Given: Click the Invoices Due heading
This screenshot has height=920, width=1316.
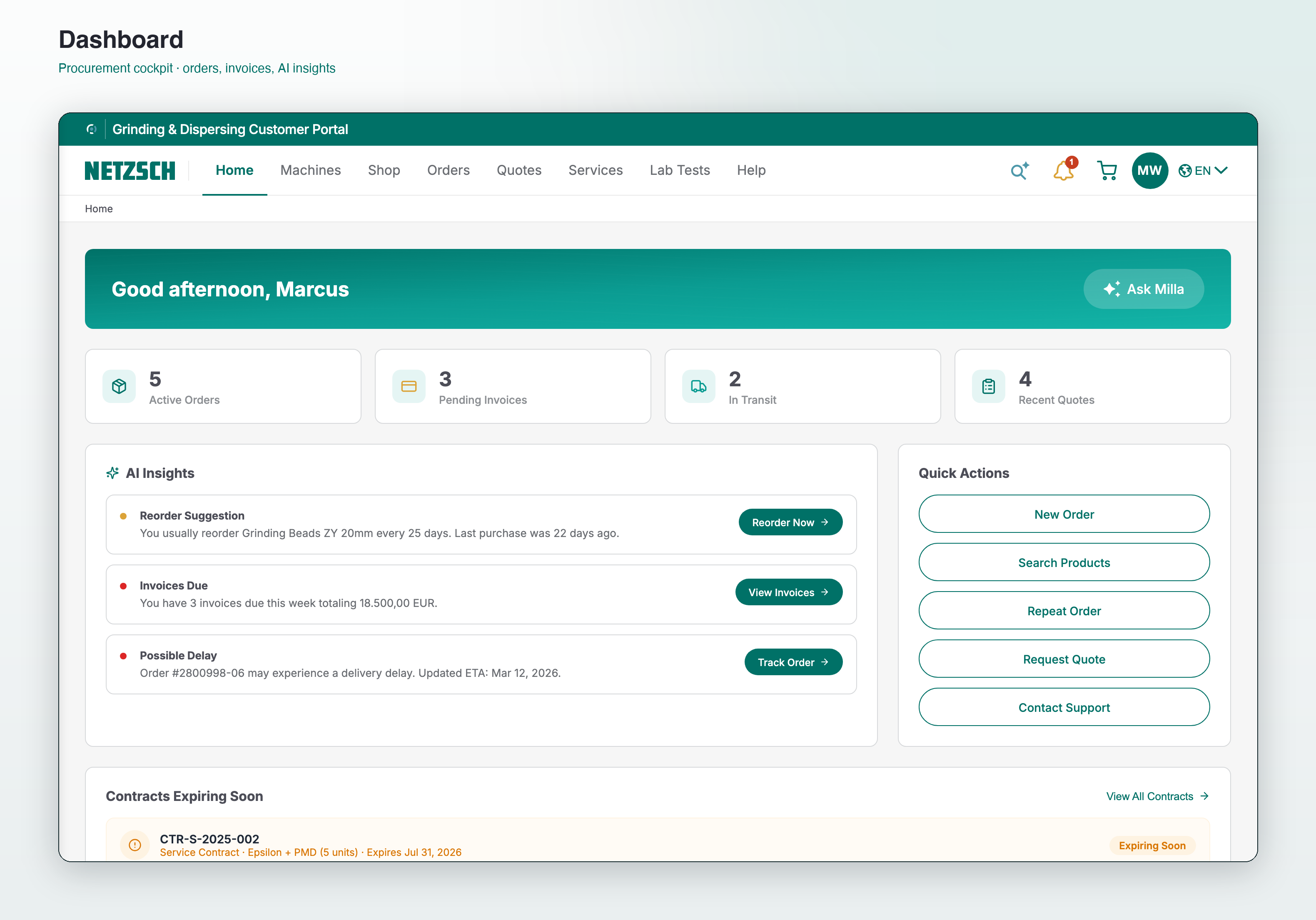Looking at the screenshot, I should coord(174,585).
